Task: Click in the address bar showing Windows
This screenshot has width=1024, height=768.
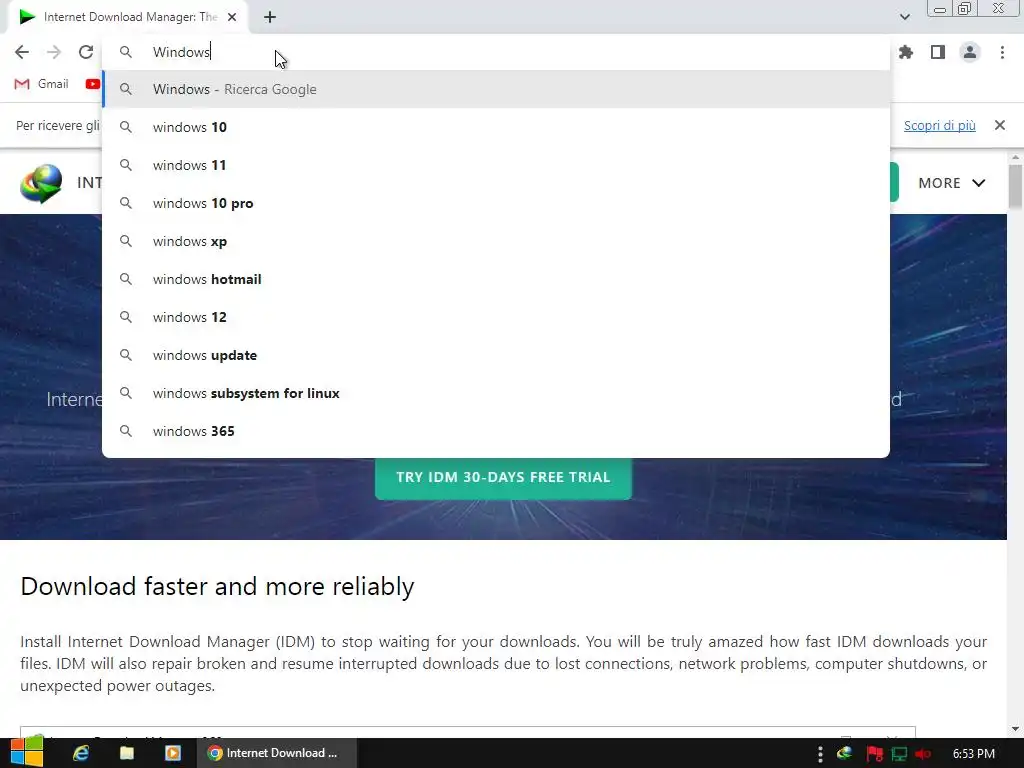Action: click(x=496, y=52)
